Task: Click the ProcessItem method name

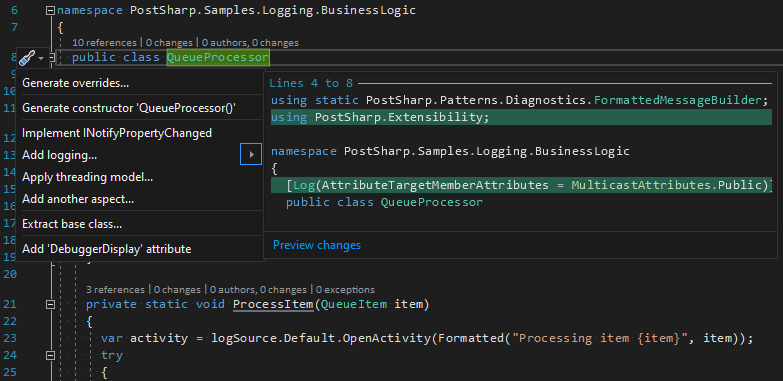Action: pyautogui.click(x=273, y=304)
